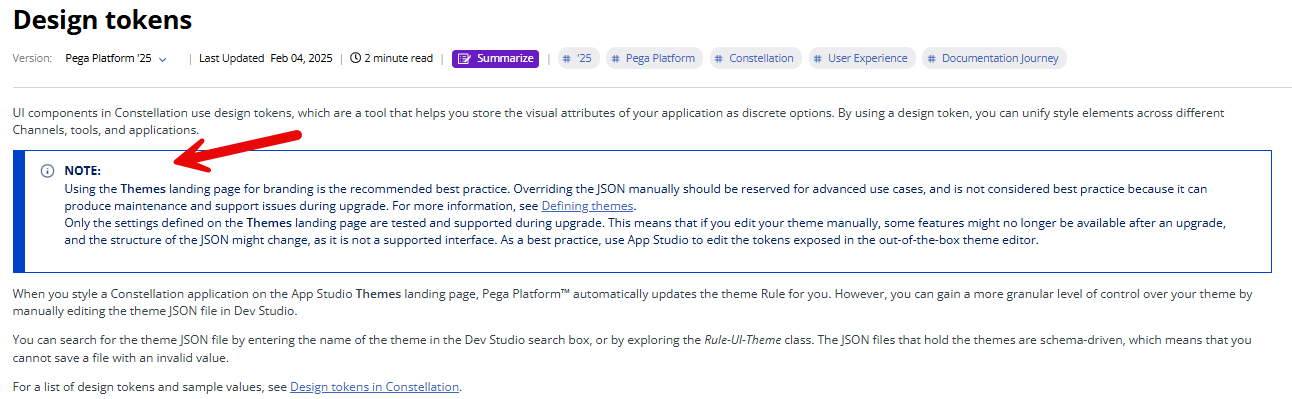Open the Constellation tag

pos(756,59)
